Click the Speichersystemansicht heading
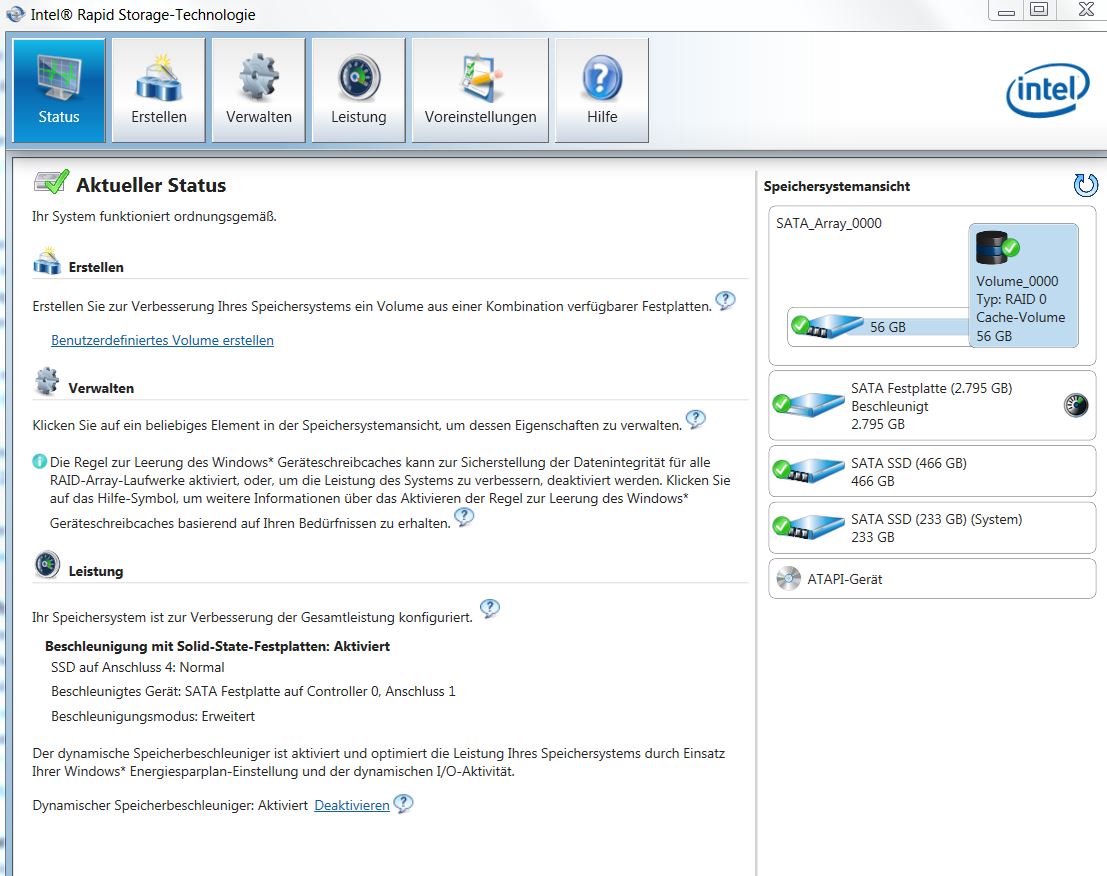This screenshot has width=1107, height=876. click(x=837, y=186)
